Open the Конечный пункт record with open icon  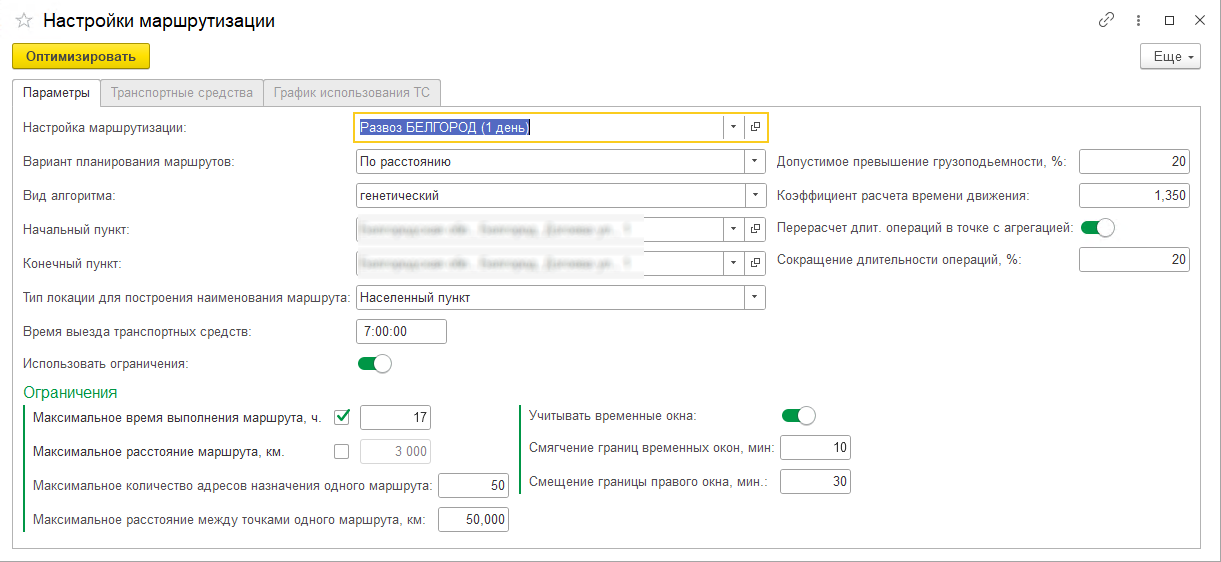[756, 264]
